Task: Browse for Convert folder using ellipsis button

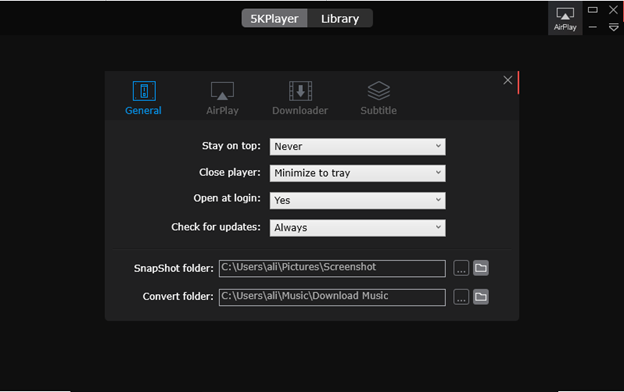Action: 461,297
